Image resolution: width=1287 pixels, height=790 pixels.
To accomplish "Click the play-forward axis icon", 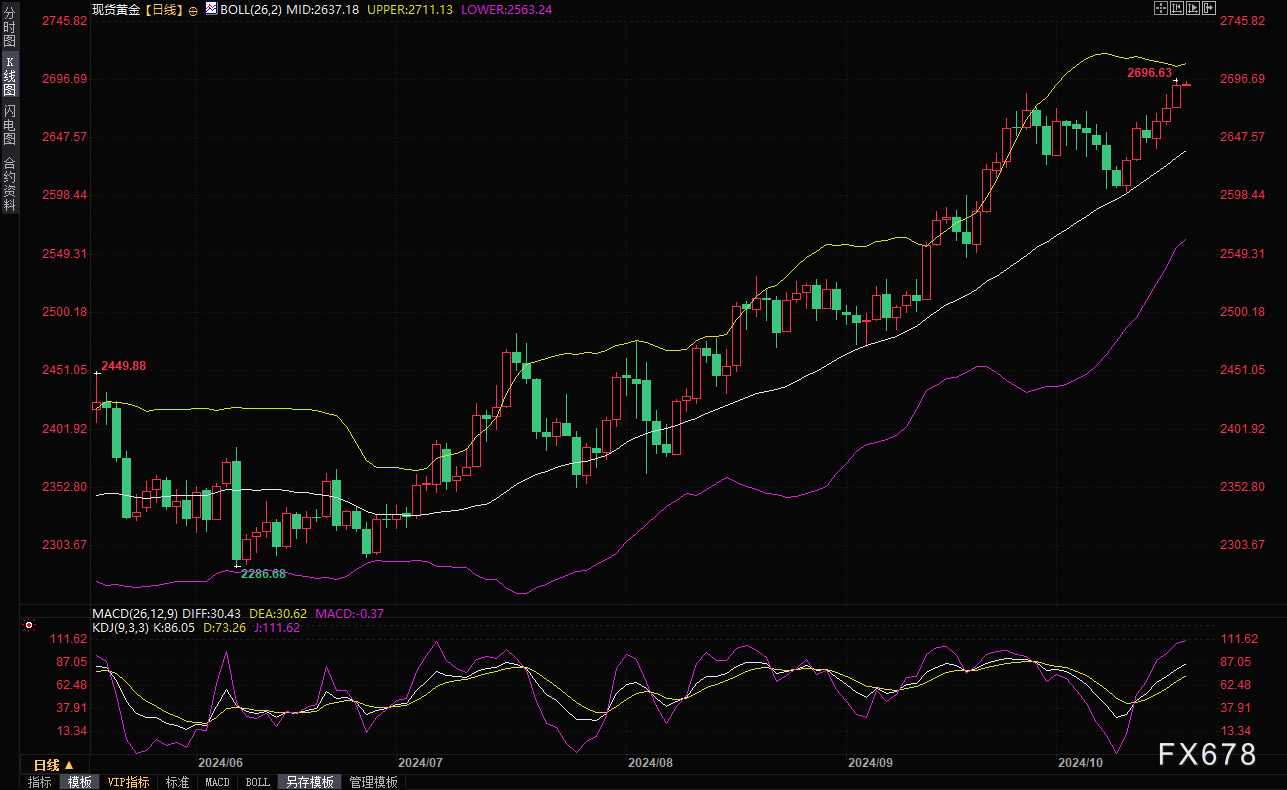I will tap(1193, 9).
